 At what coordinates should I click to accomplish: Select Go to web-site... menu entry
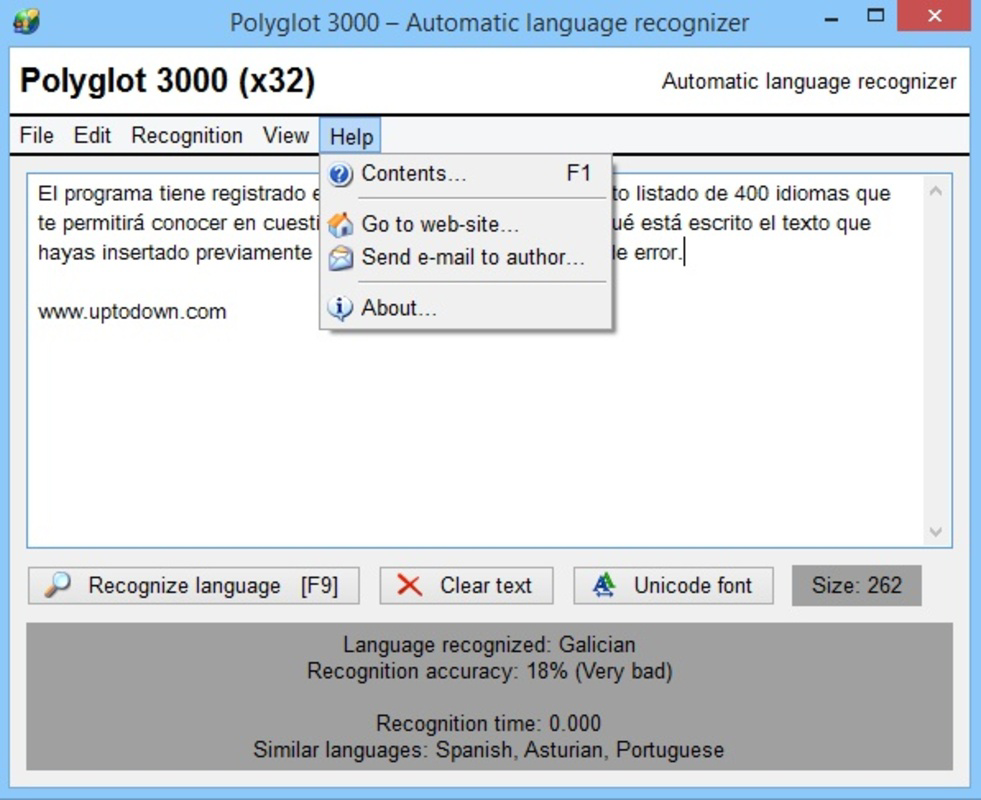465,224
